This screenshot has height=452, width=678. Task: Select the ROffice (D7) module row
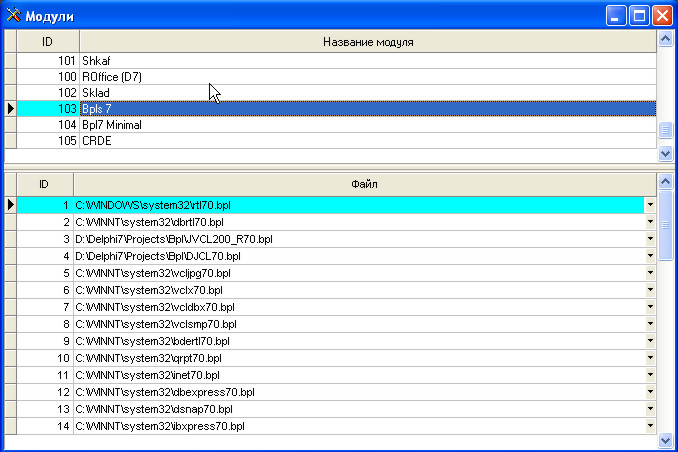coord(366,76)
